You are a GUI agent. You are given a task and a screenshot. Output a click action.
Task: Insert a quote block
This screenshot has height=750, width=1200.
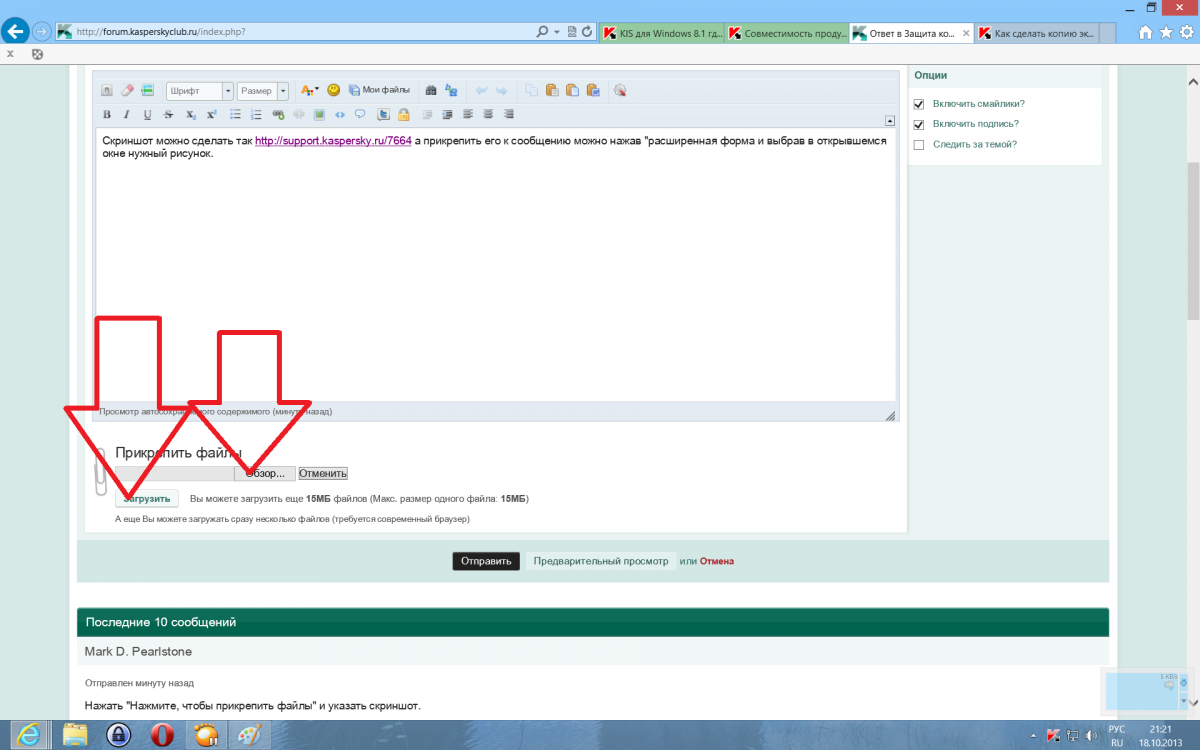pyautogui.click(x=360, y=115)
